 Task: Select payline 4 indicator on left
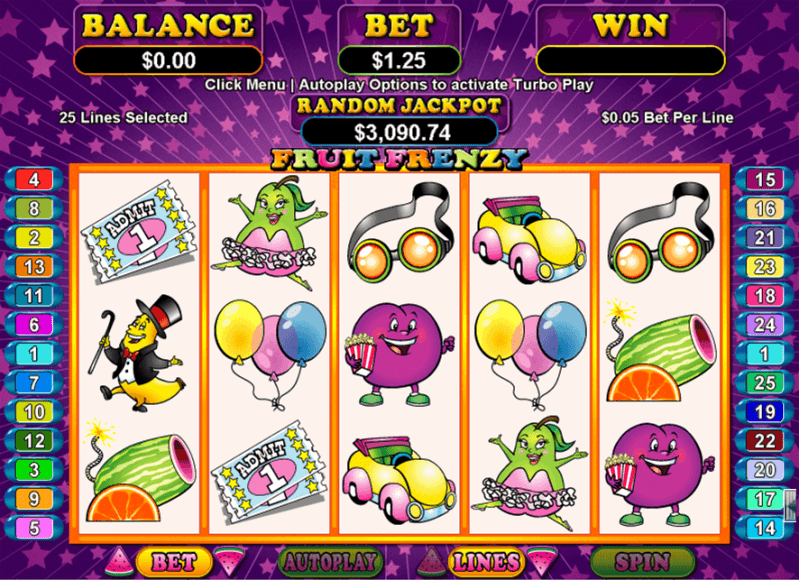coord(34,179)
